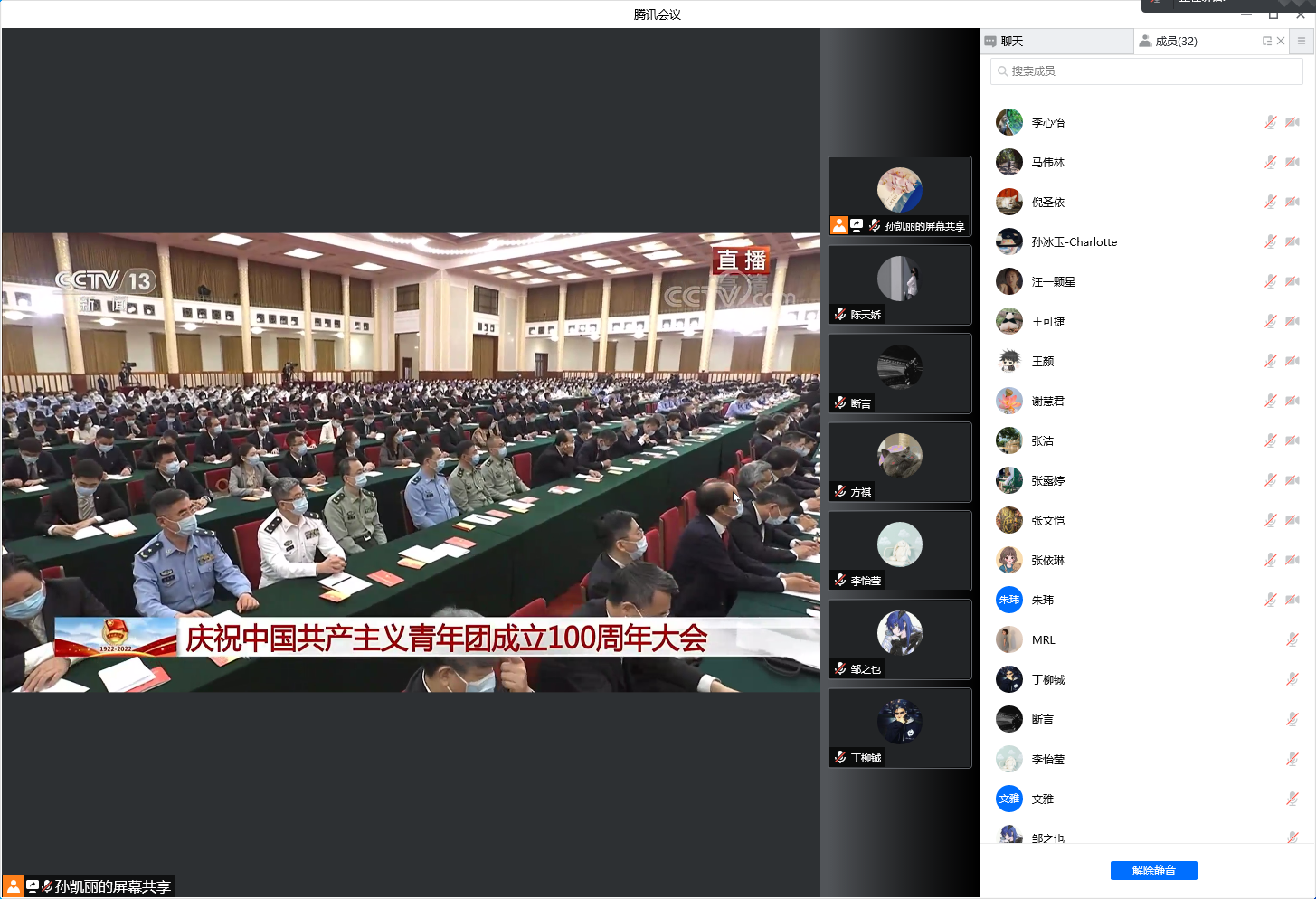Viewport: 1316px width, 899px height.
Task: Toggle microphone icon for 李心怡
Action: pyautogui.click(x=1271, y=122)
